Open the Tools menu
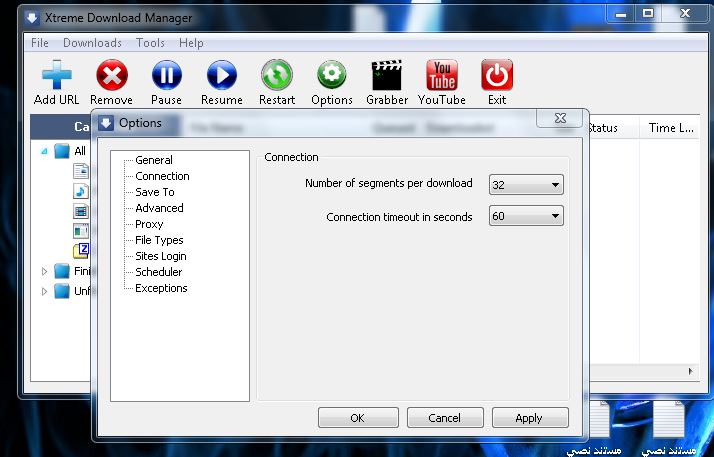The image size is (714, 457). [150, 43]
